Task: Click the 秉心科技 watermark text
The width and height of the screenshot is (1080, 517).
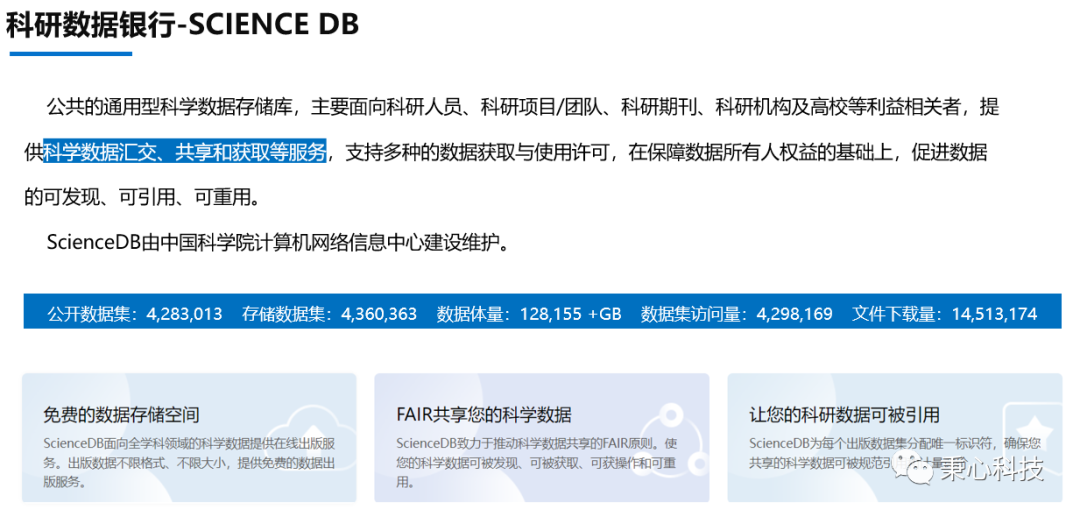Action: [990, 467]
